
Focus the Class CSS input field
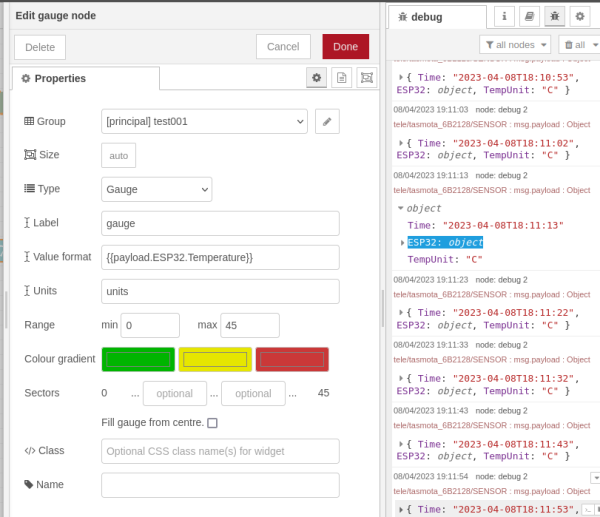click(x=220, y=451)
